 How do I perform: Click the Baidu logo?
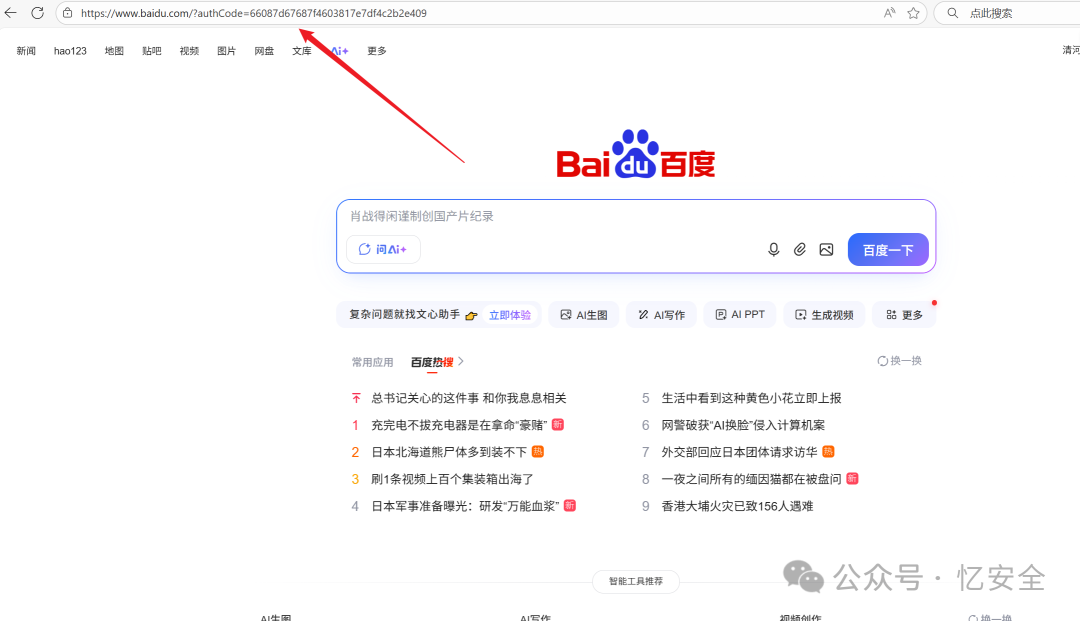[636, 154]
